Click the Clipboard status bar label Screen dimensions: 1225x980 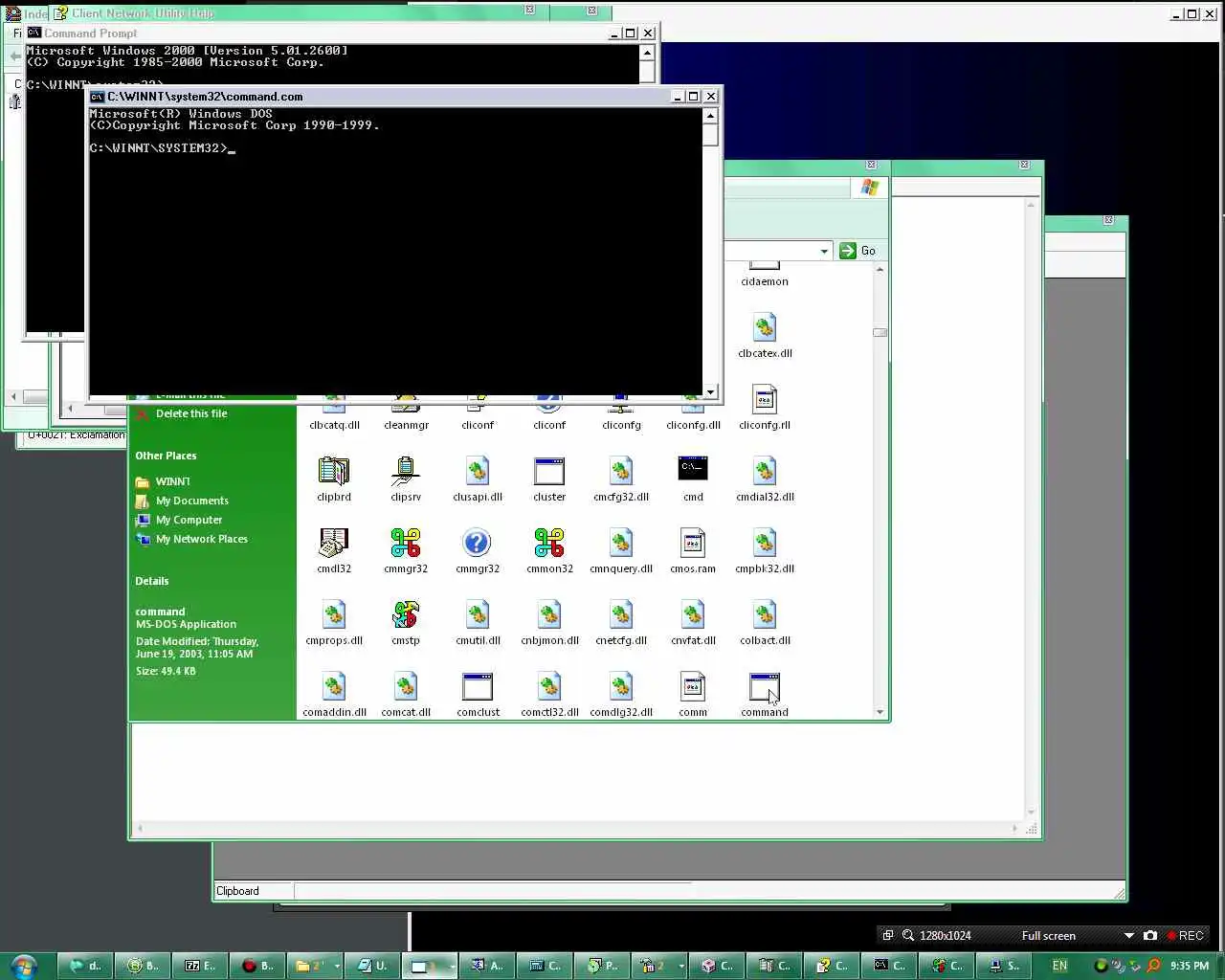point(237,891)
